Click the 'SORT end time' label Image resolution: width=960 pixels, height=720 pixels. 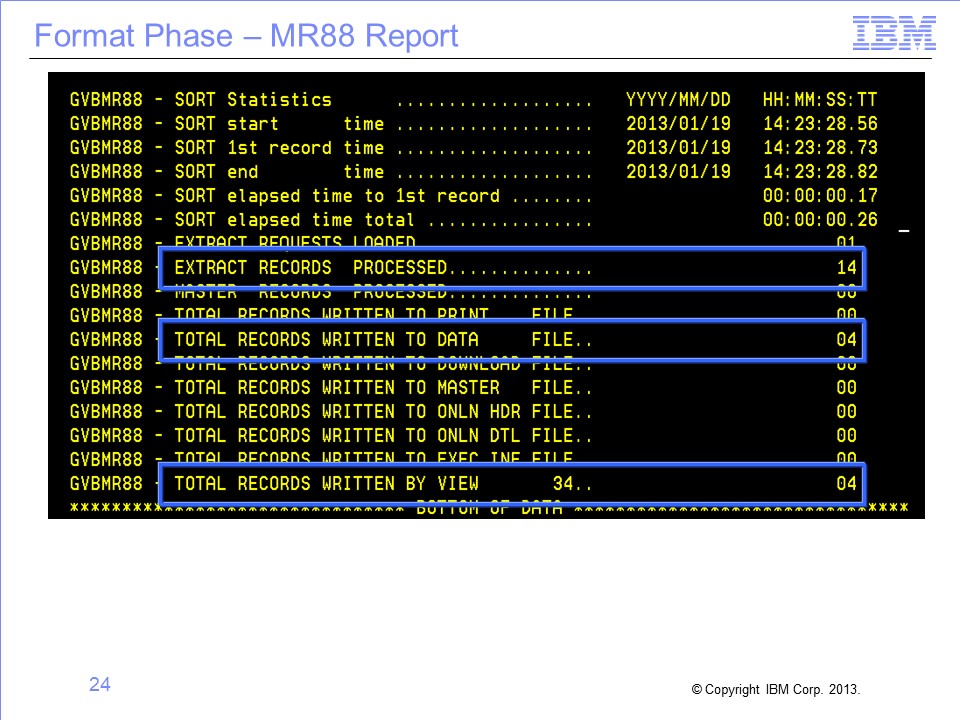point(279,171)
